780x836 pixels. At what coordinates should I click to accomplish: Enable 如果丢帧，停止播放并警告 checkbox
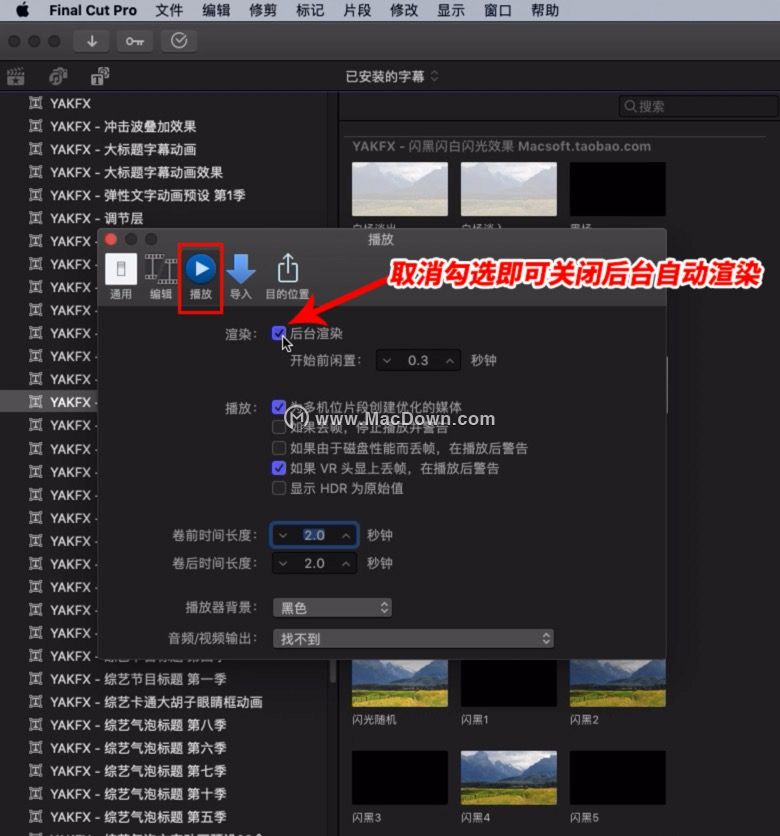pos(279,427)
